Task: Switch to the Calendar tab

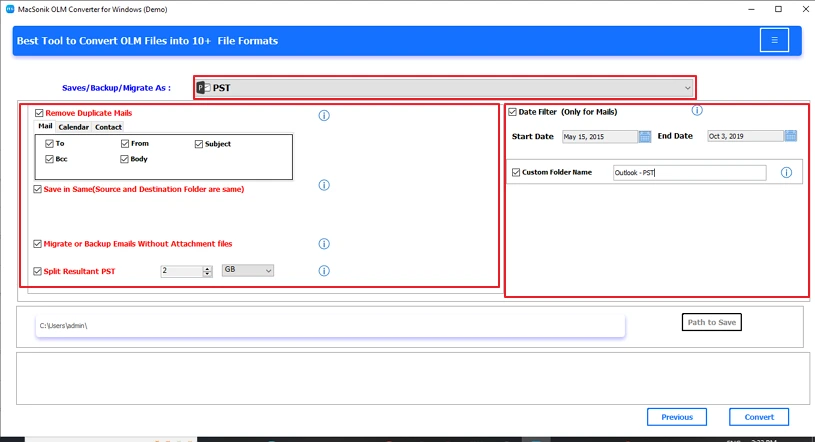Action: [73, 127]
